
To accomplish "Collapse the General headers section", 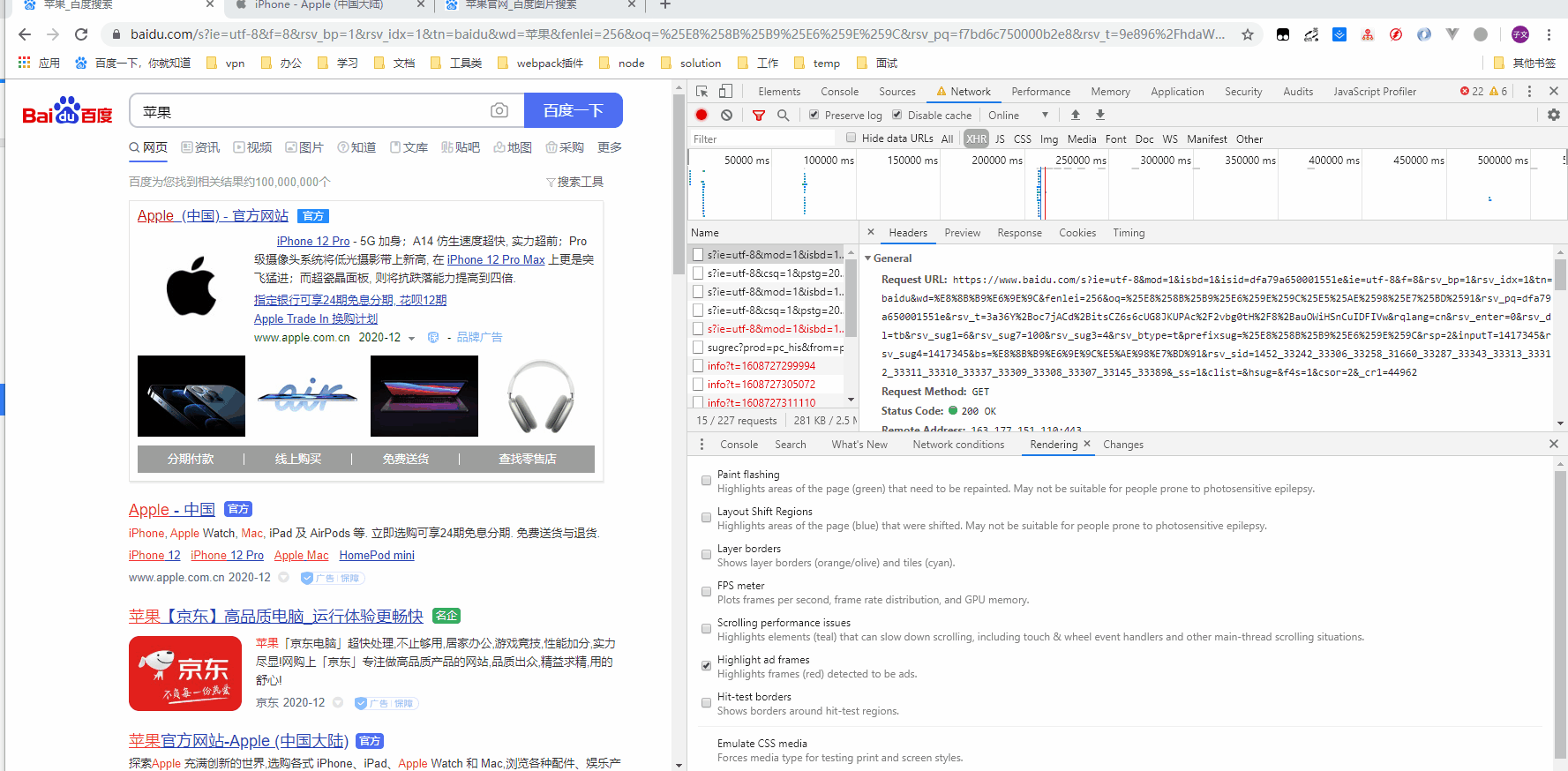I will pyautogui.click(x=868, y=258).
